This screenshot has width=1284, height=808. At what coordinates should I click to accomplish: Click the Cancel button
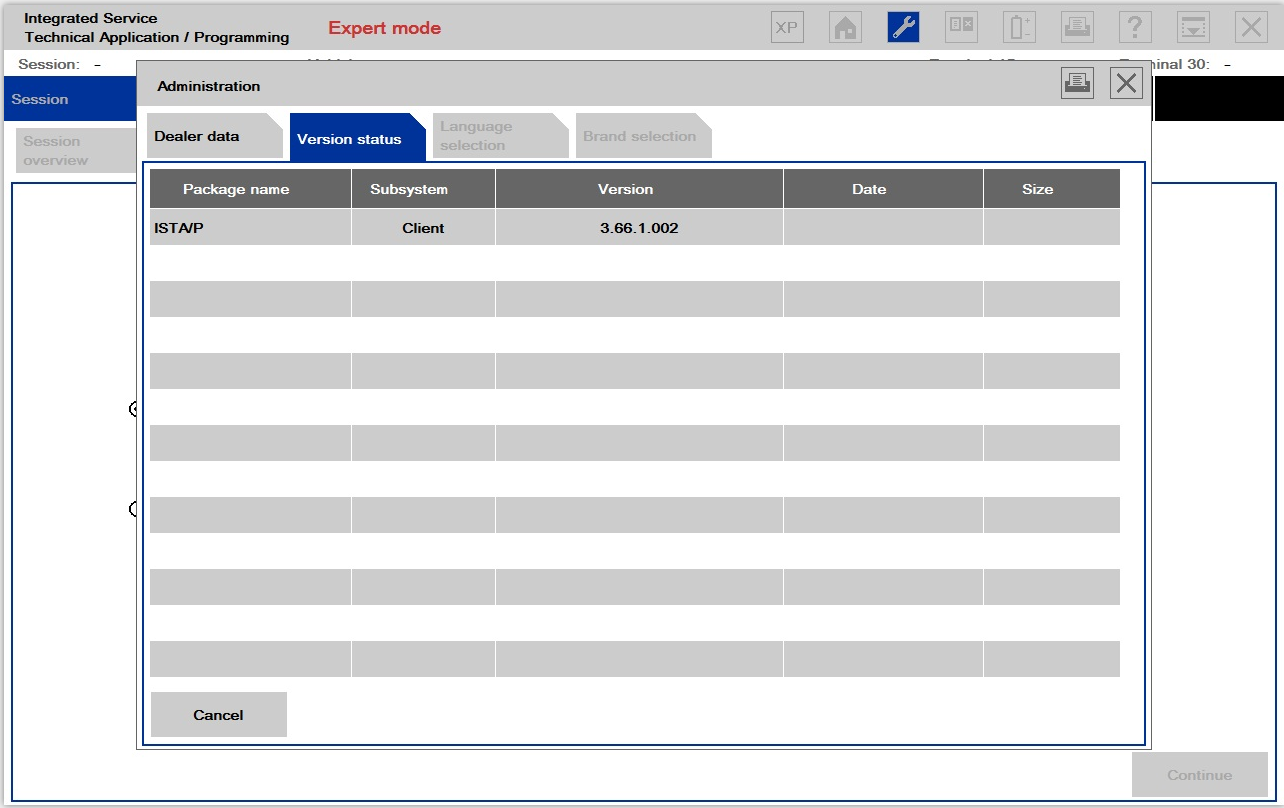coord(219,715)
